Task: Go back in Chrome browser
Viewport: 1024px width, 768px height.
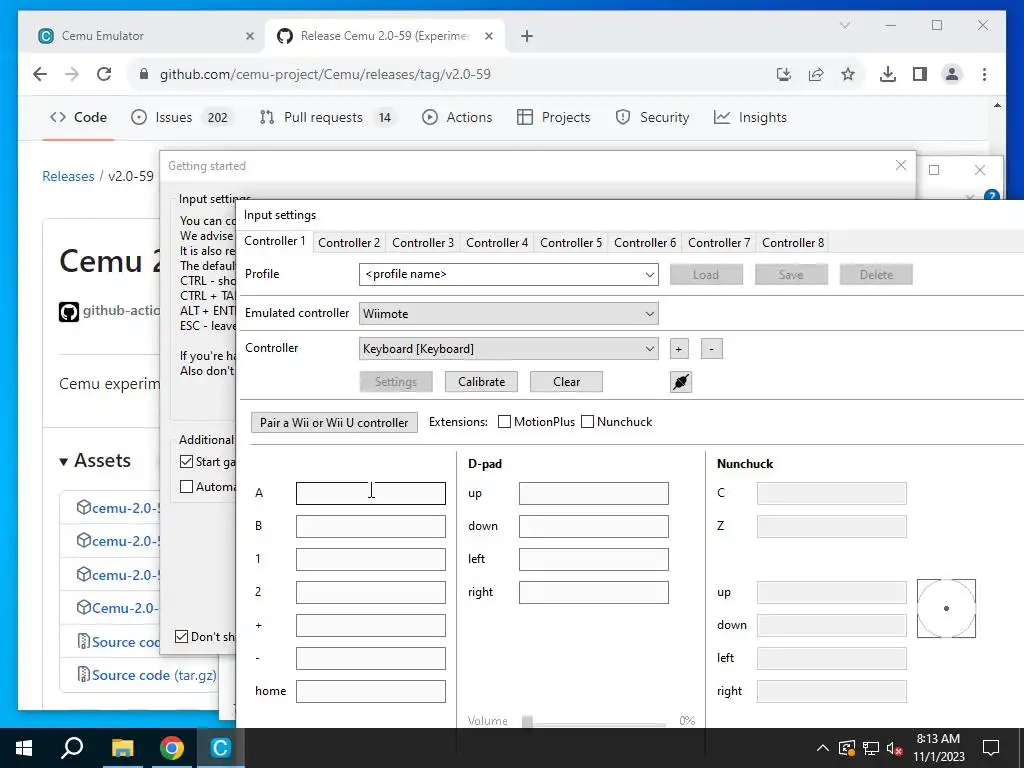Action: (x=40, y=74)
